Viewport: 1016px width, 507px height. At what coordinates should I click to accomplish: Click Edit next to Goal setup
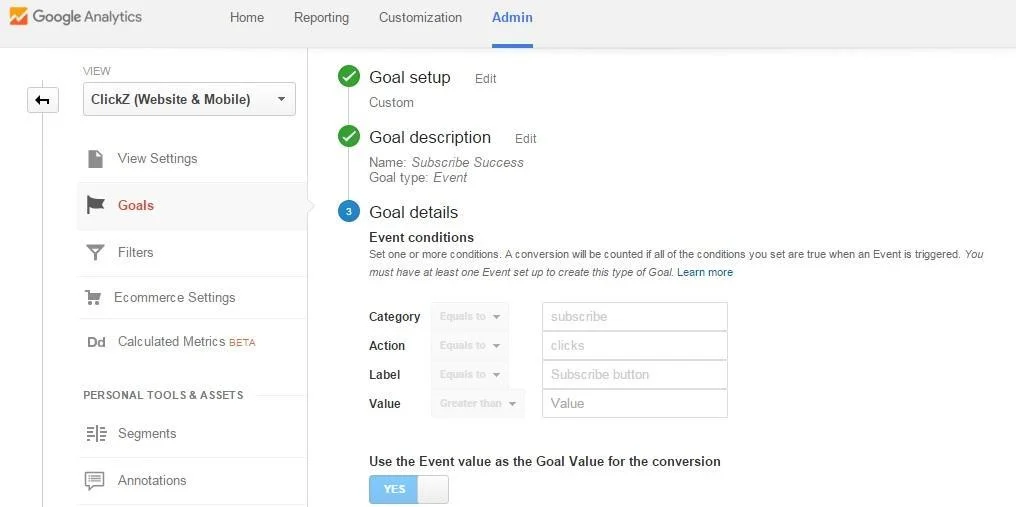(485, 79)
